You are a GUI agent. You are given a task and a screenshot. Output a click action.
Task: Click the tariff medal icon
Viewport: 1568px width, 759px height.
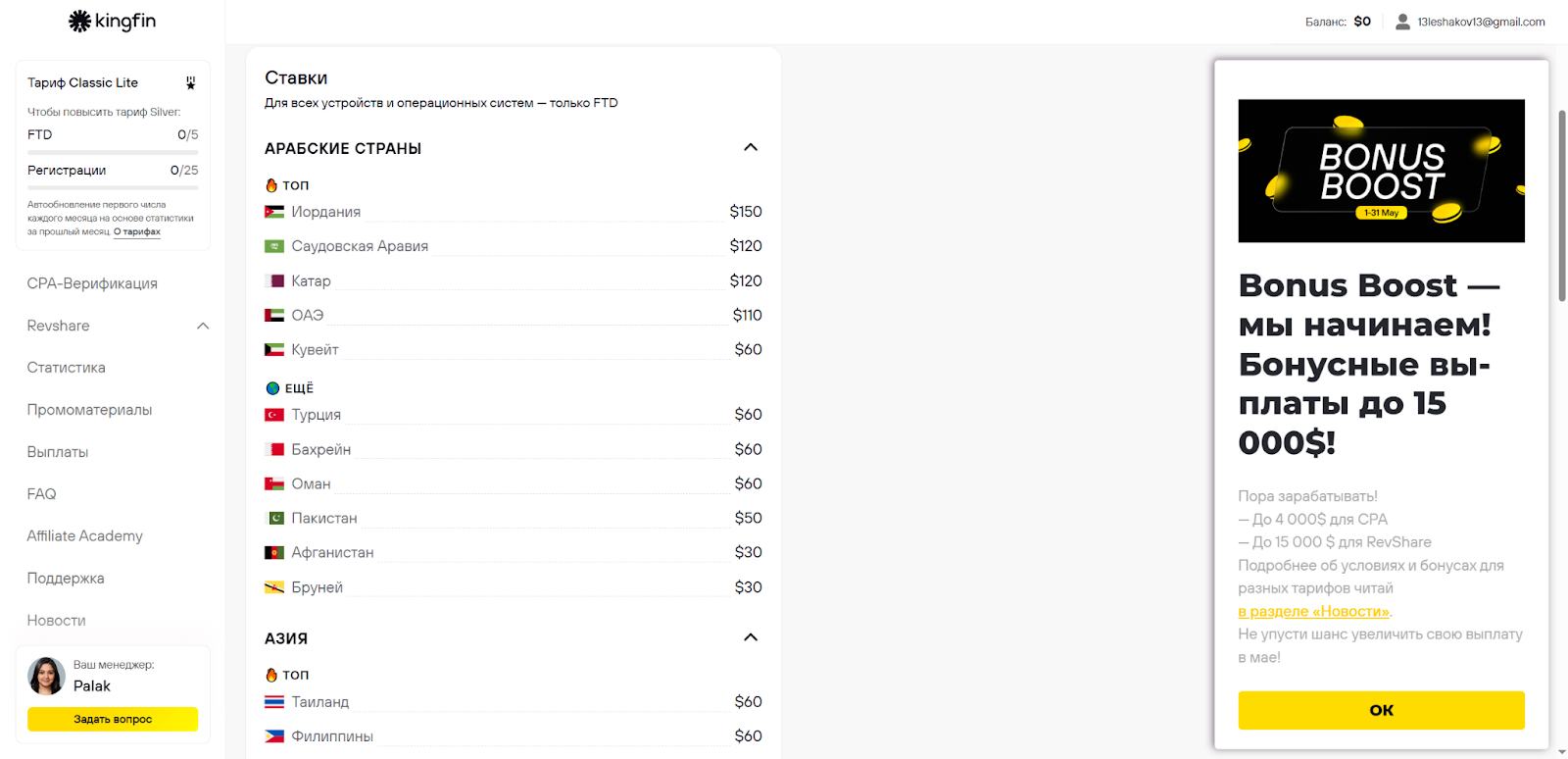[x=190, y=83]
